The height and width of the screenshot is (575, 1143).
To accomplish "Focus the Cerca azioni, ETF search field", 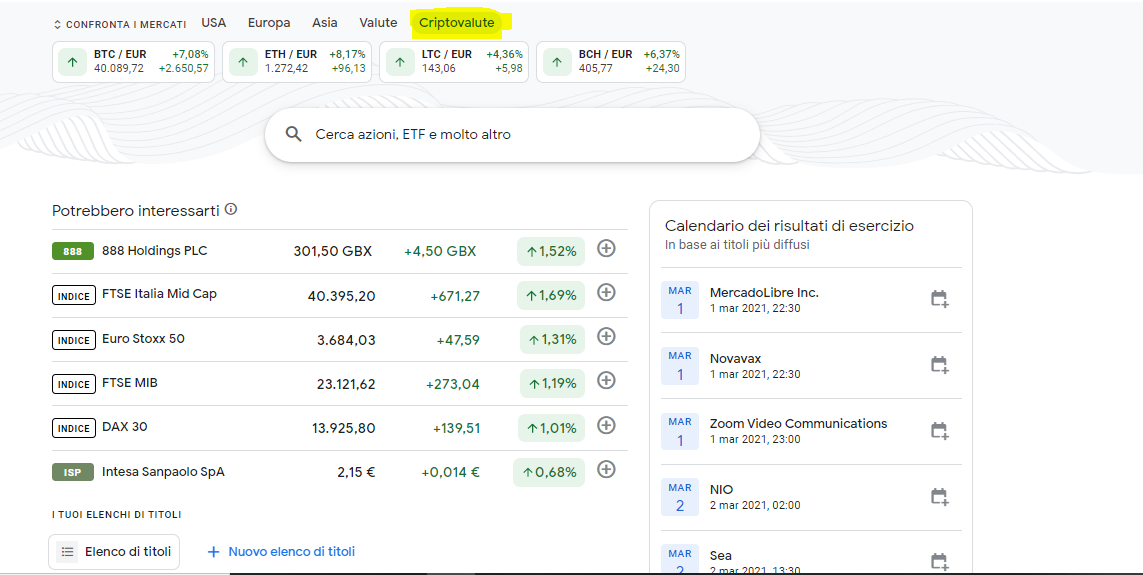I will (x=512, y=135).
